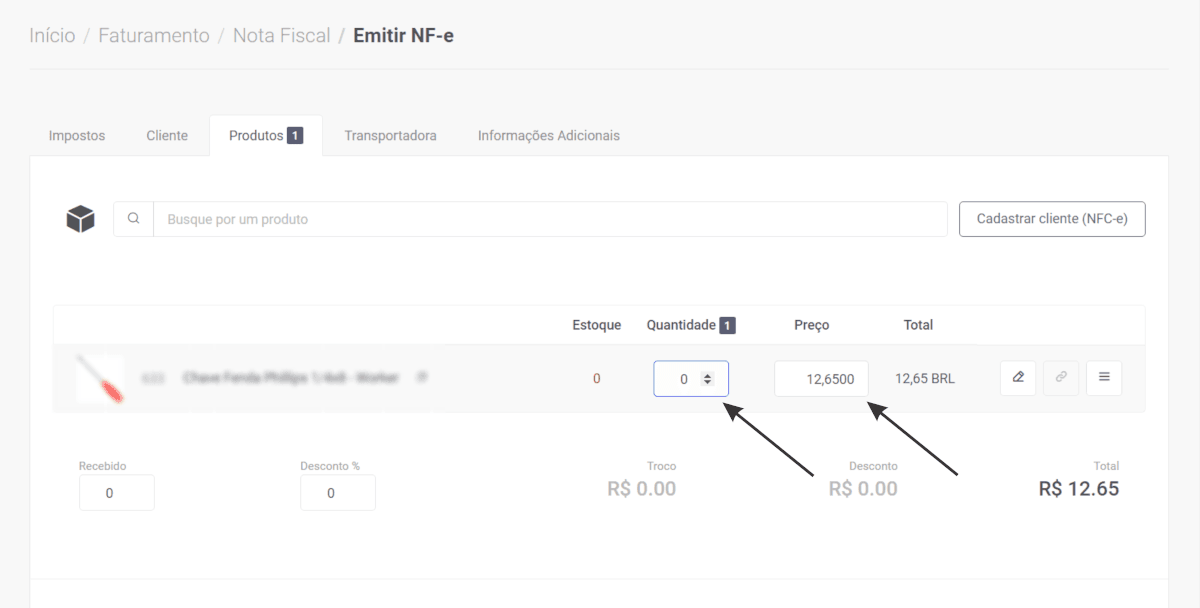The width and height of the screenshot is (1200, 608).
Task: Go to the Transportadora tab
Action: click(x=391, y=136)
